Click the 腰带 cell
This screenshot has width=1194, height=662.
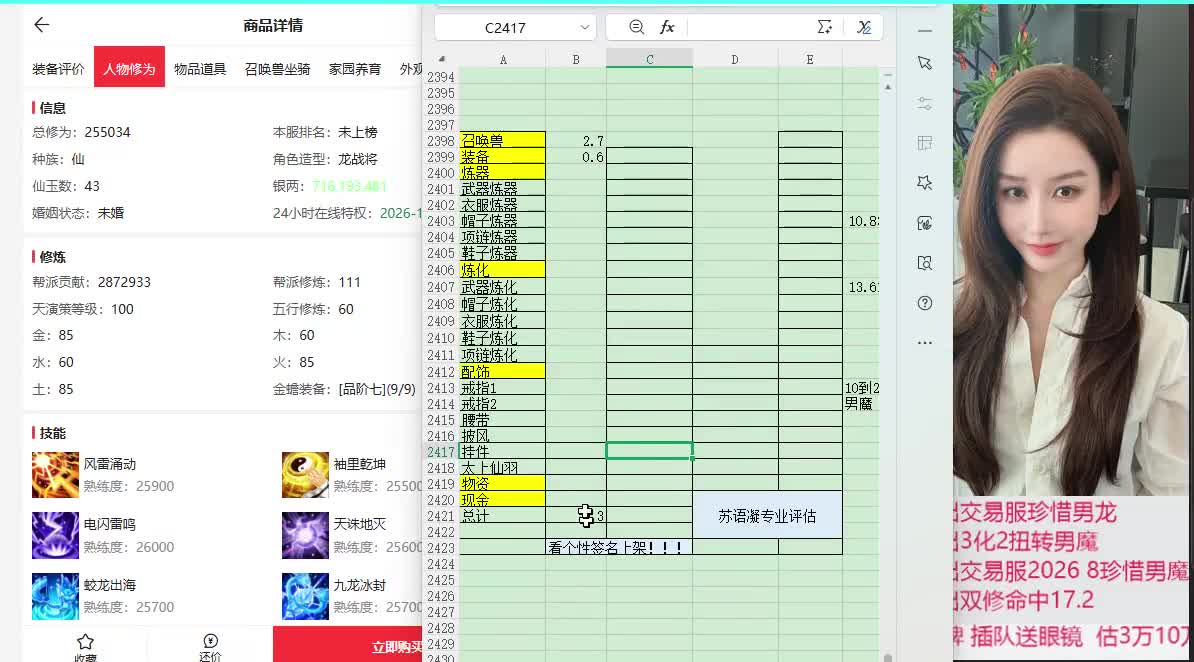[503, 420]
